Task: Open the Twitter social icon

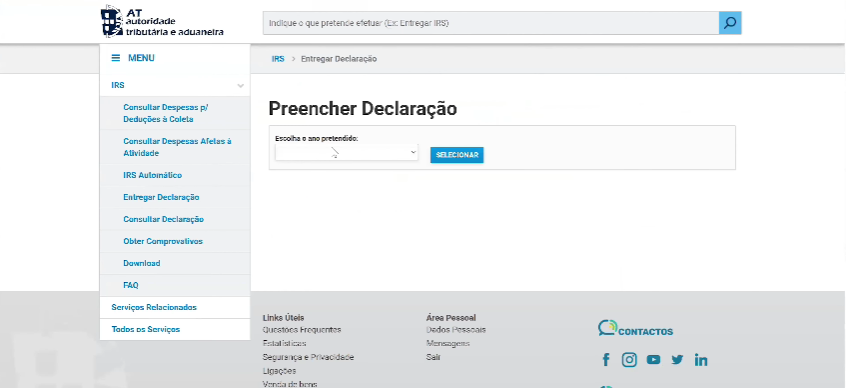Action: coord(677,359)
